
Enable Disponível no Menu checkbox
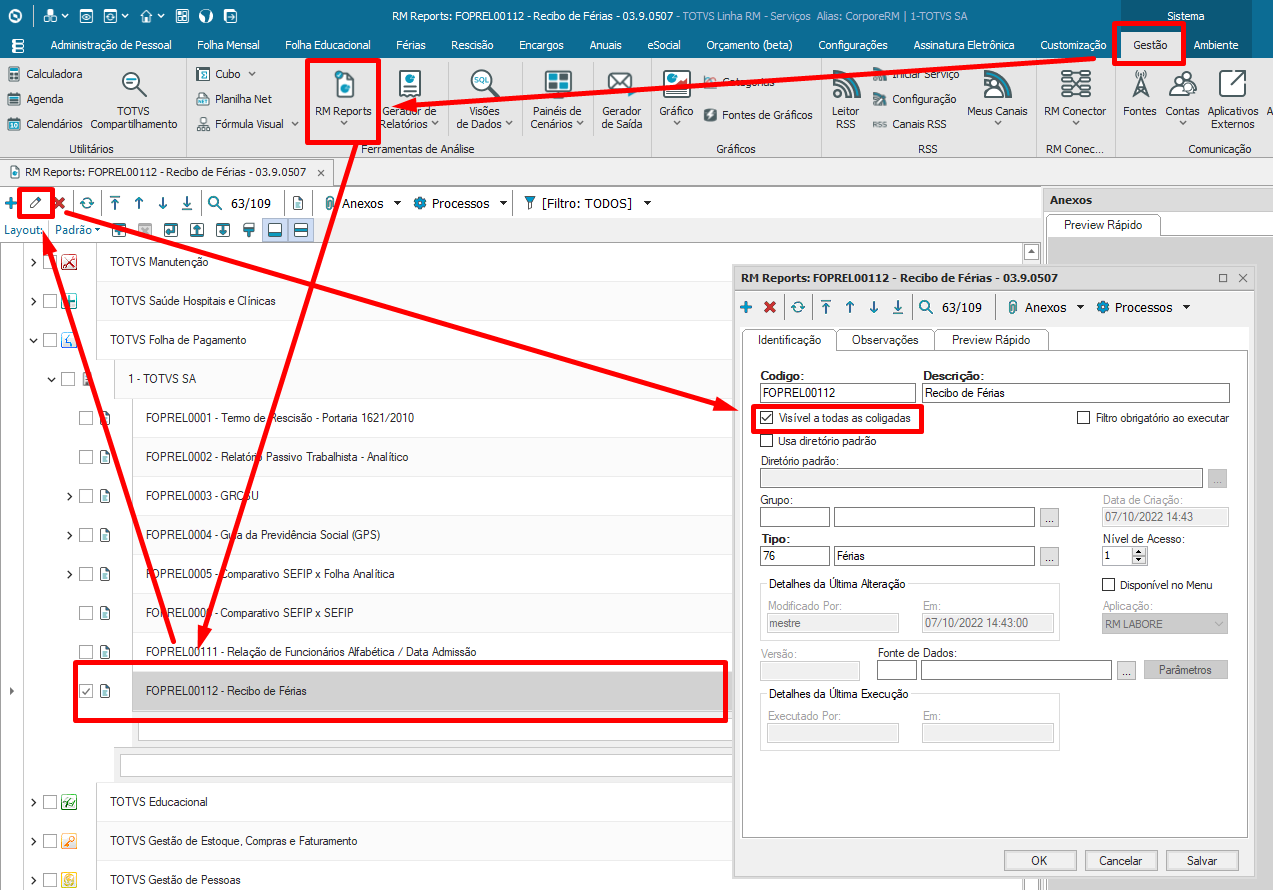(1108, 584)
